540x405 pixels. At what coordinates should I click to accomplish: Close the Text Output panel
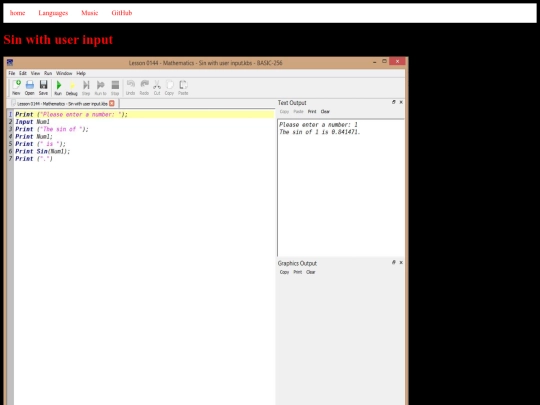click(x=401, y=102)
